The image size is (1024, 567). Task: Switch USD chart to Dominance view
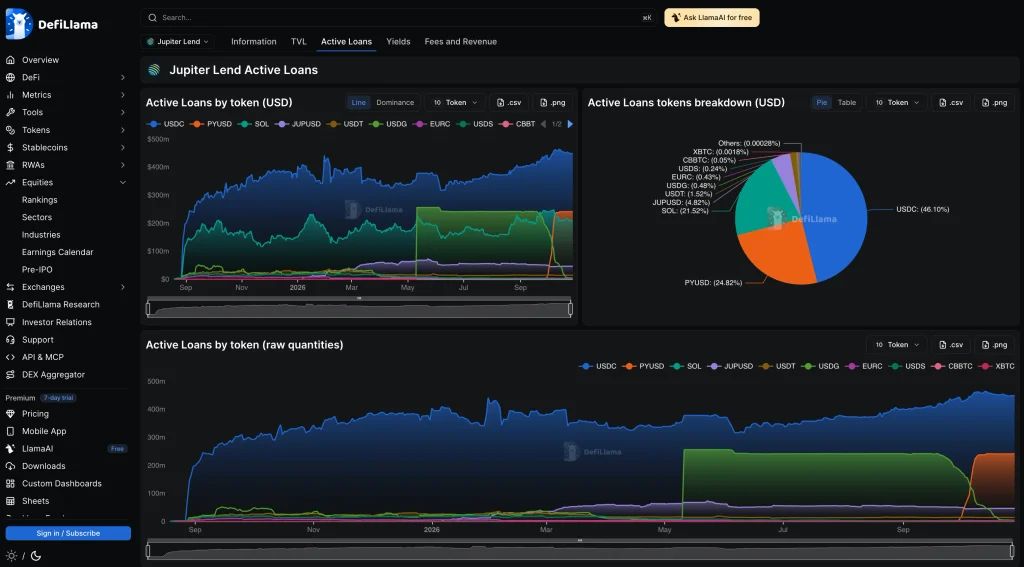point(395,103)
